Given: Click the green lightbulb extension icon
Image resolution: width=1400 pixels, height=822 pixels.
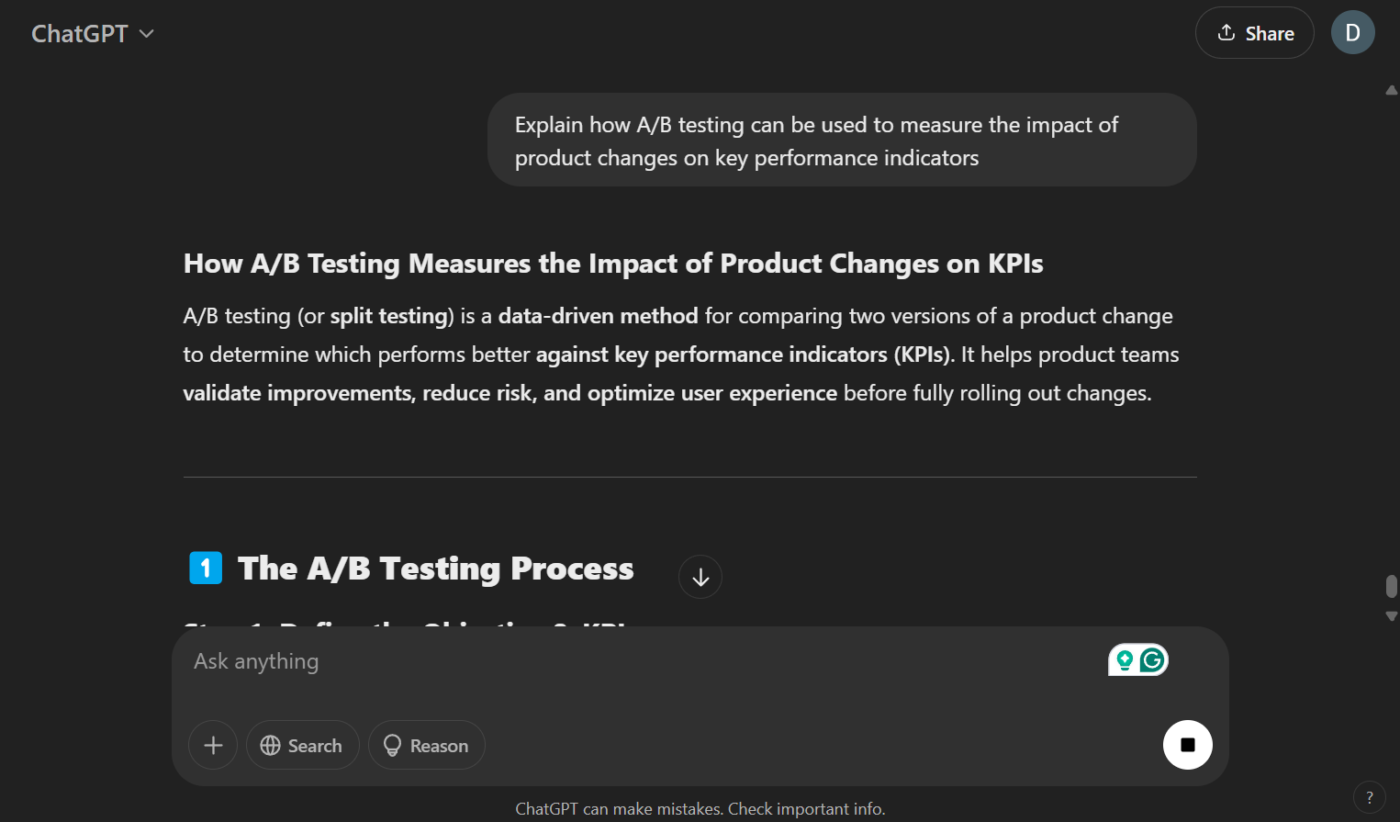Looking at the screenshot, I should (x=1125, y=660).
